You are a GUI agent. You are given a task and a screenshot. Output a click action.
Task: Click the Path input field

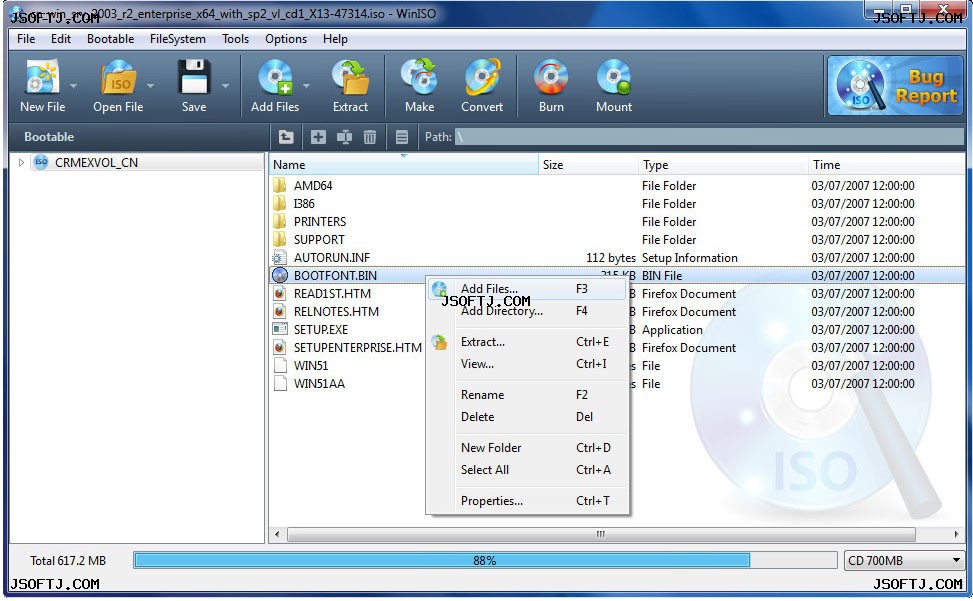click(709, 136)
